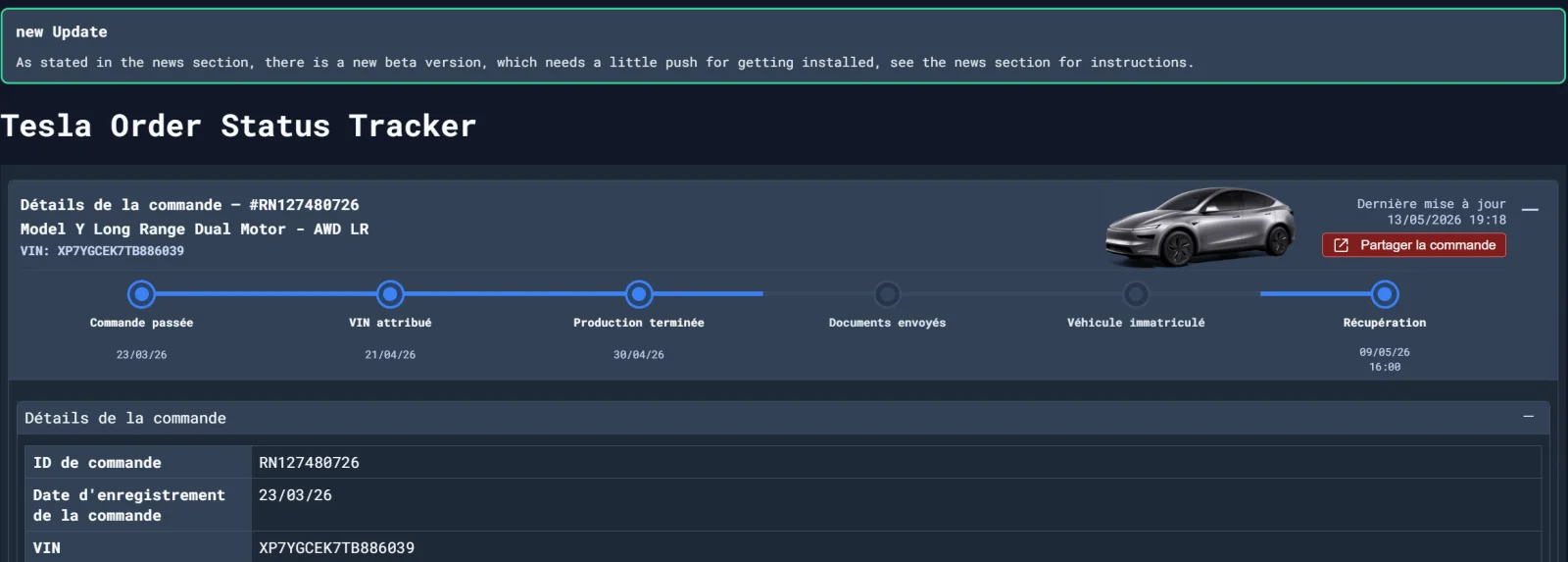Click Model Y Long Range Dual Motor text

tap(194, 229)
